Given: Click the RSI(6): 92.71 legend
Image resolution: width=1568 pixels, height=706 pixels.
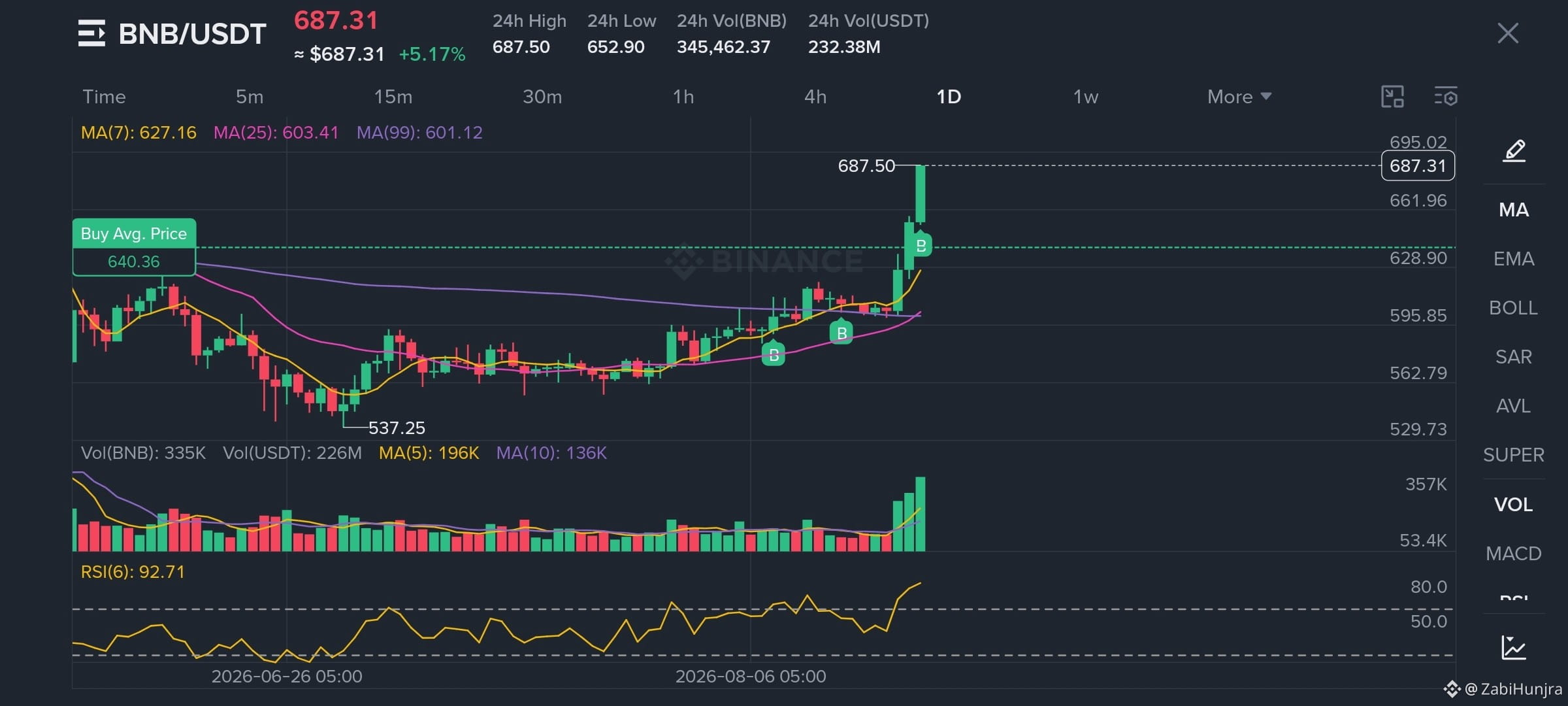Looking at the screenshot, I should pyautogui.click(x=133, y=572).
